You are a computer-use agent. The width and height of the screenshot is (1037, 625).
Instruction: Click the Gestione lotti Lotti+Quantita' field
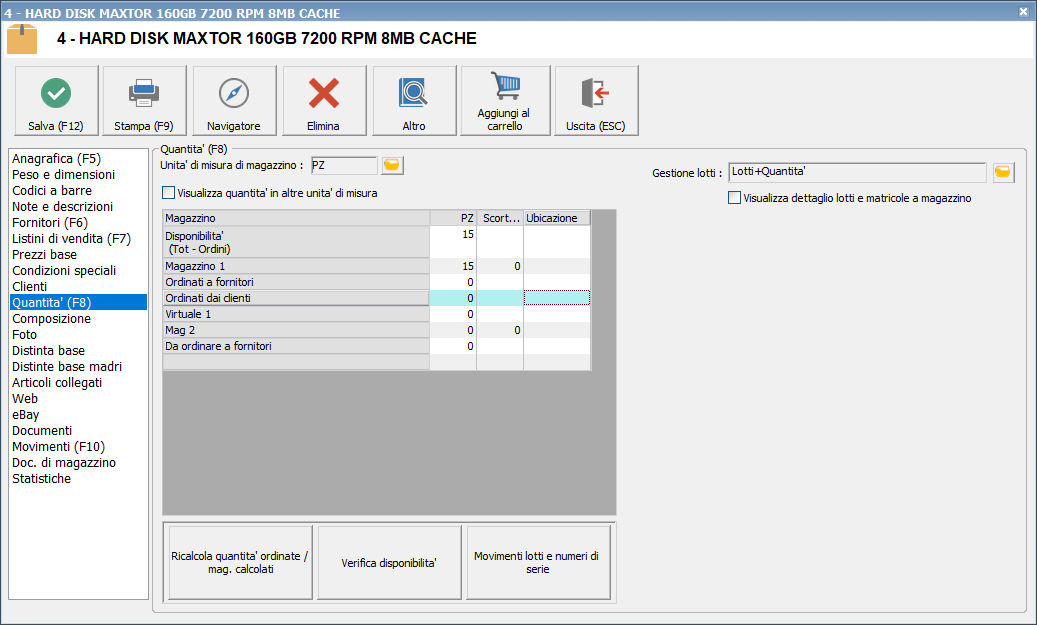(857, 173)
